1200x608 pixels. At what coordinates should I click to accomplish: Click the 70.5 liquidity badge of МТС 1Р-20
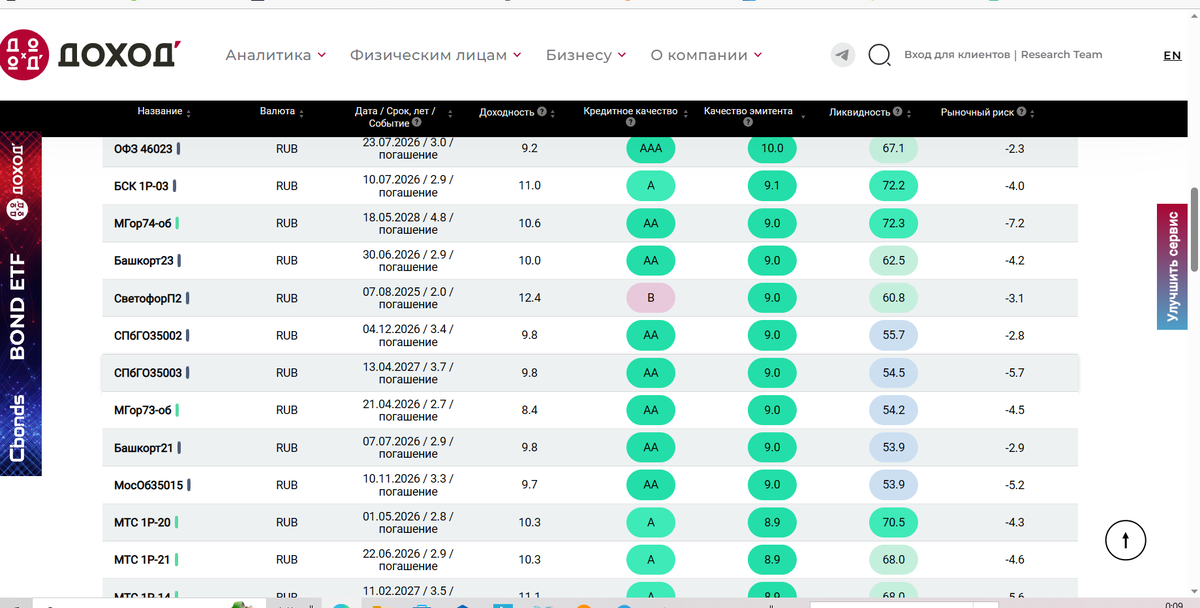(894, 522)
